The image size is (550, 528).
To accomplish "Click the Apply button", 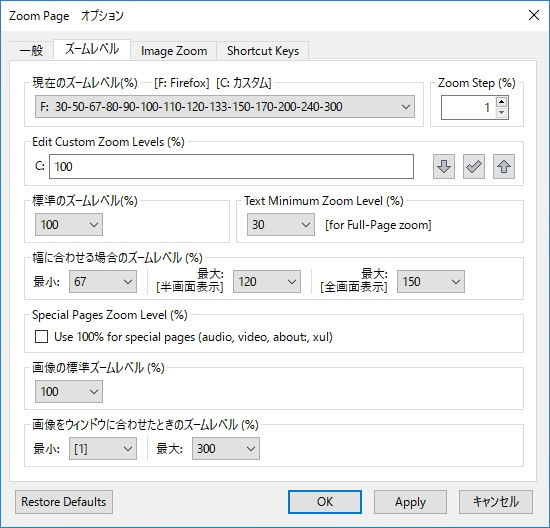I will click(410, 502).
